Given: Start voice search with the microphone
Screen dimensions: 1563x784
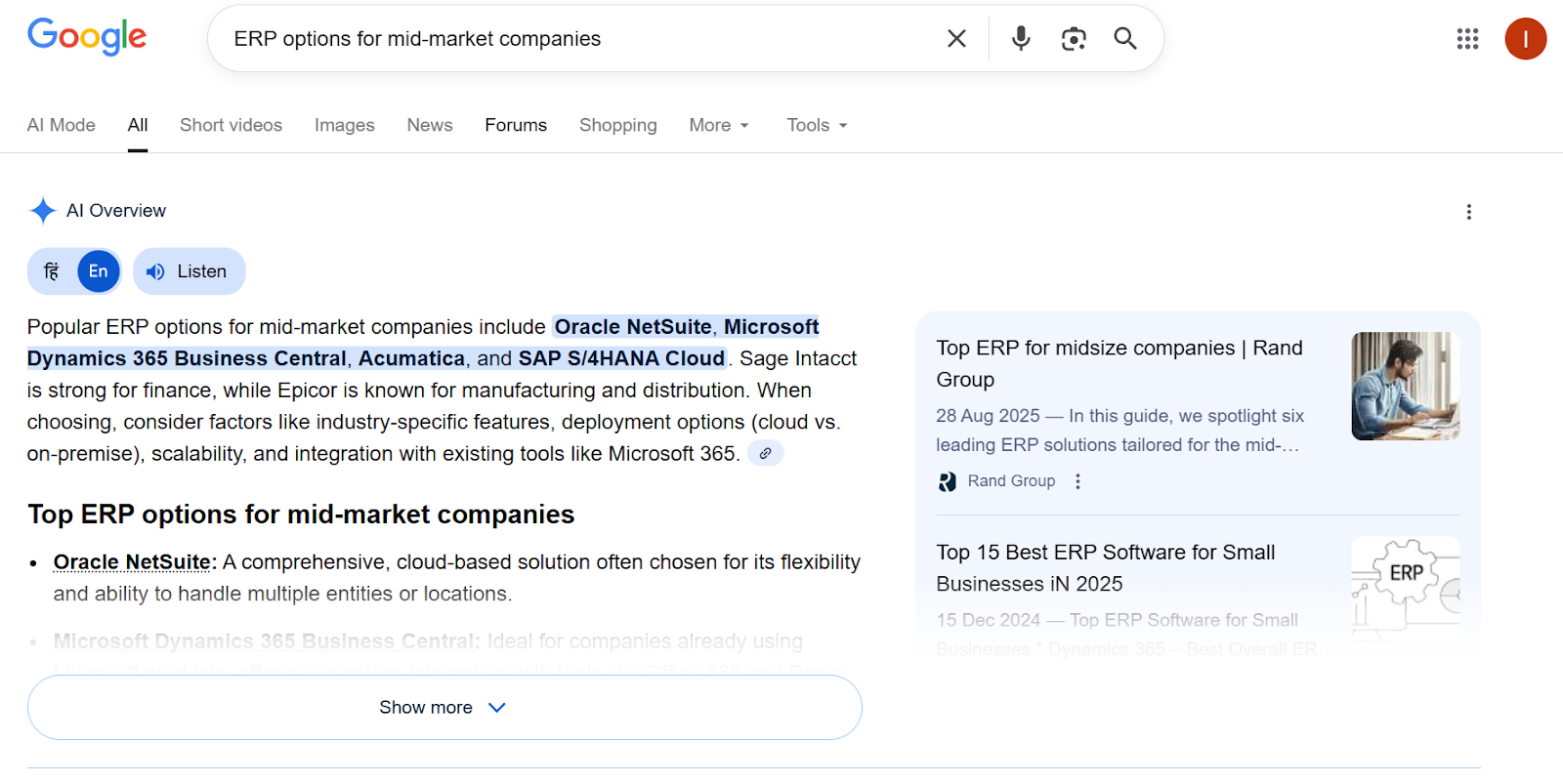Looking at the screenshot, I should tap(1021, 38).
